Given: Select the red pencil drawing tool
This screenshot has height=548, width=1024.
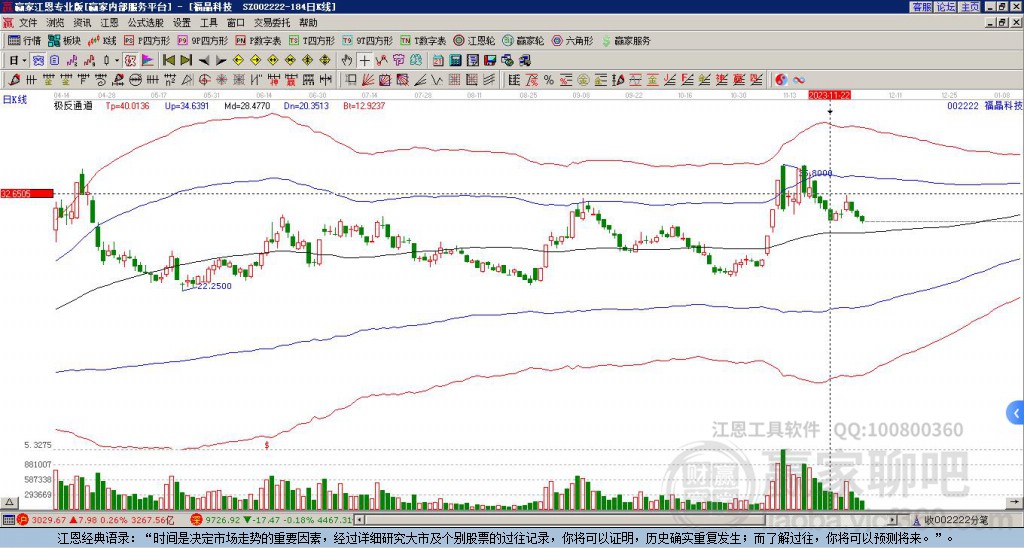Looking at the screenshot, I should tap(14, 80).
